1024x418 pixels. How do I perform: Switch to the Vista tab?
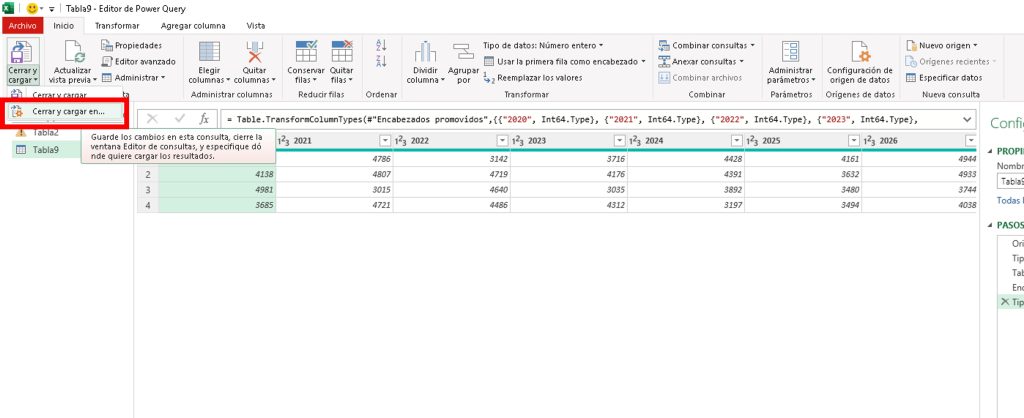pyautogui.click(x=256, y=26)
